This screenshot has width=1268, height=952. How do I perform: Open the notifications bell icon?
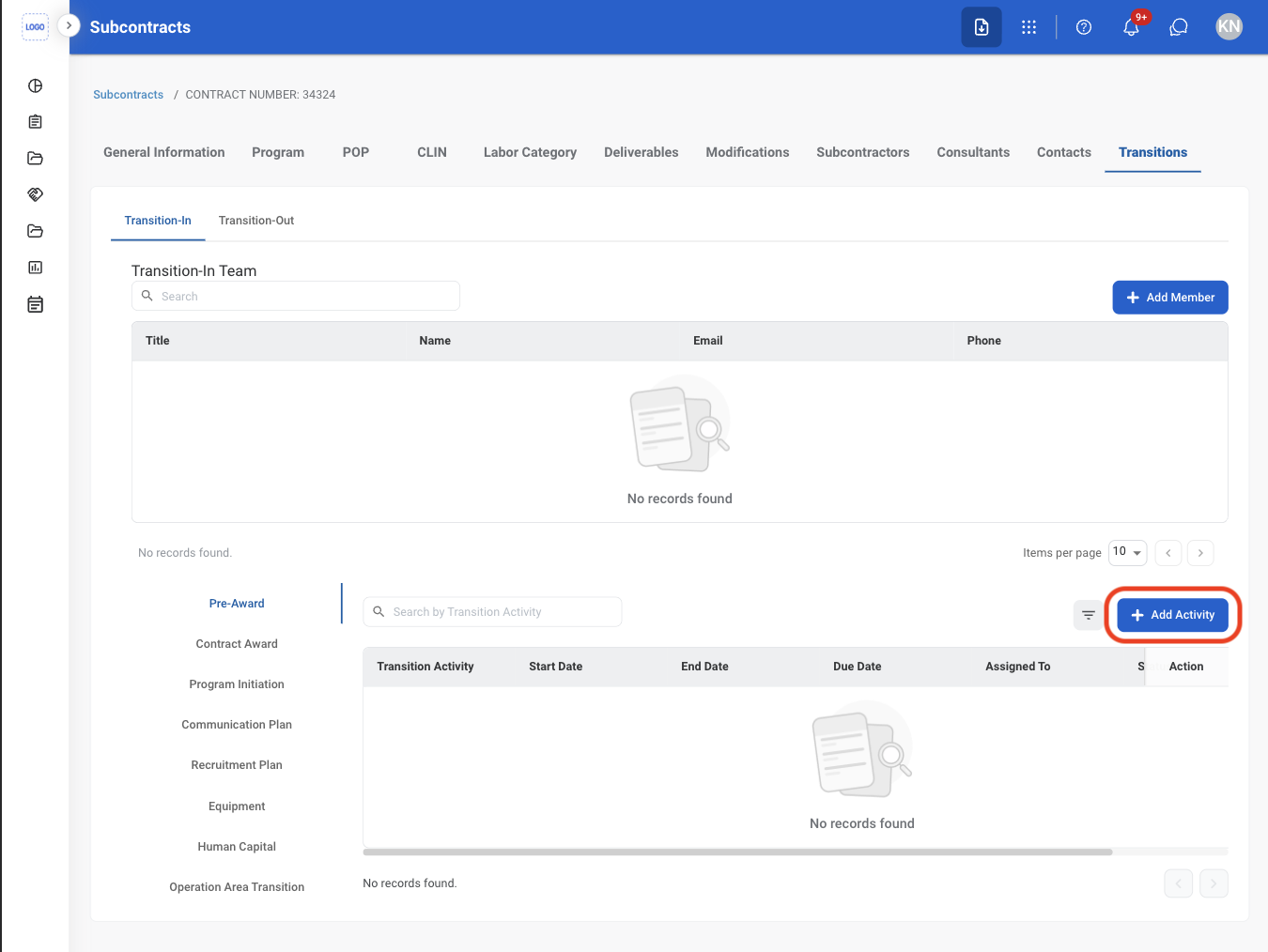[1131, 27]
